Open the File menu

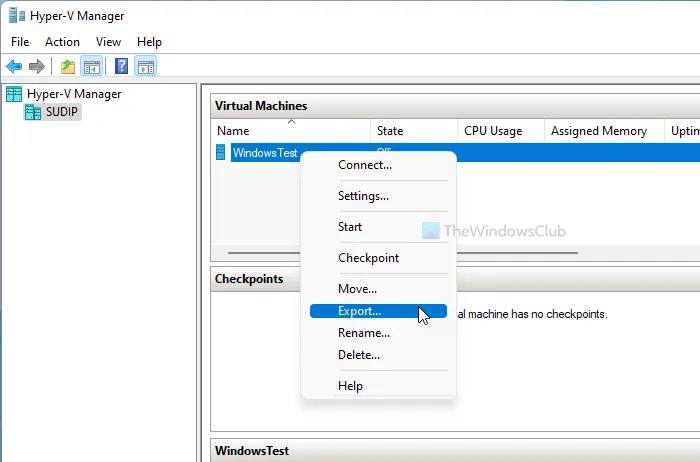21,42
